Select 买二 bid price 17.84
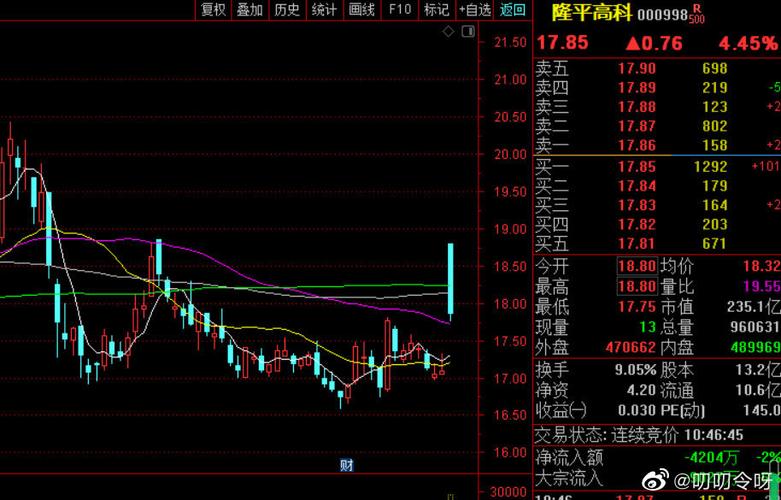This screenshot has width=781, height=500. point(637,186)
